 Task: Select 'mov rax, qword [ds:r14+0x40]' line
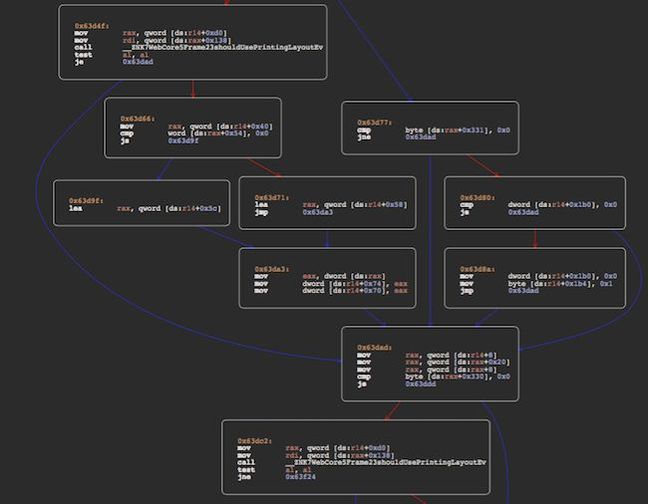196,126
